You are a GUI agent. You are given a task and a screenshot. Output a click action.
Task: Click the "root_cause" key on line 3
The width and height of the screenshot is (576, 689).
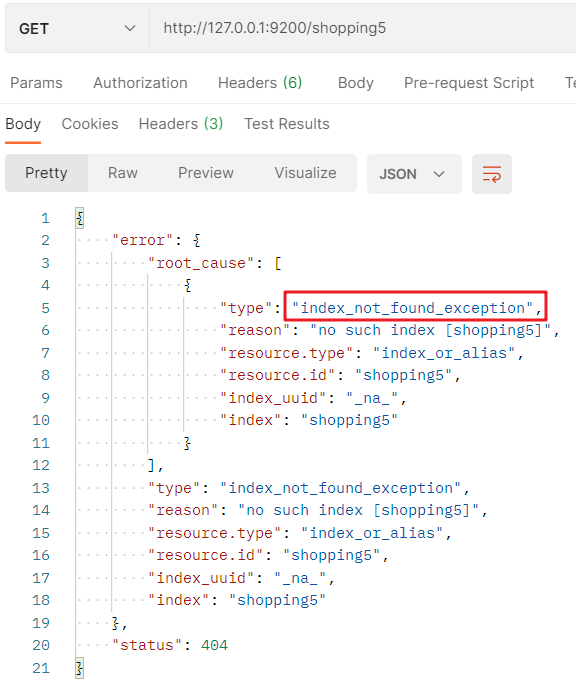click(x=201, y=264)
